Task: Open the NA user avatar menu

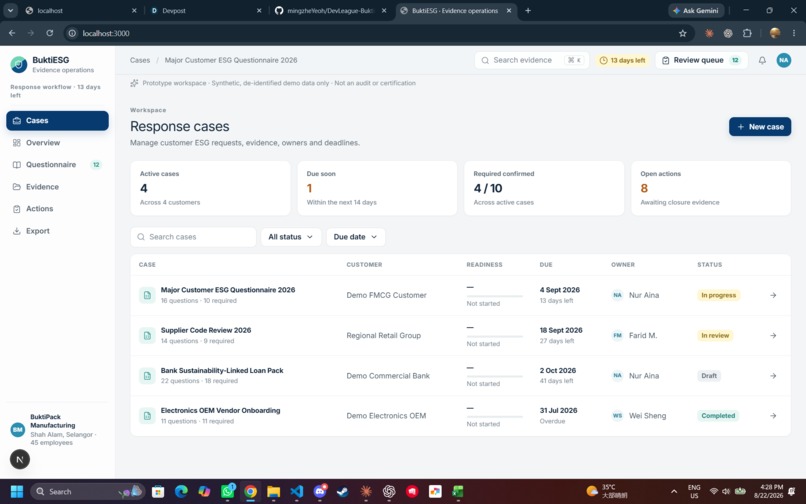Action: click(783, 60)
